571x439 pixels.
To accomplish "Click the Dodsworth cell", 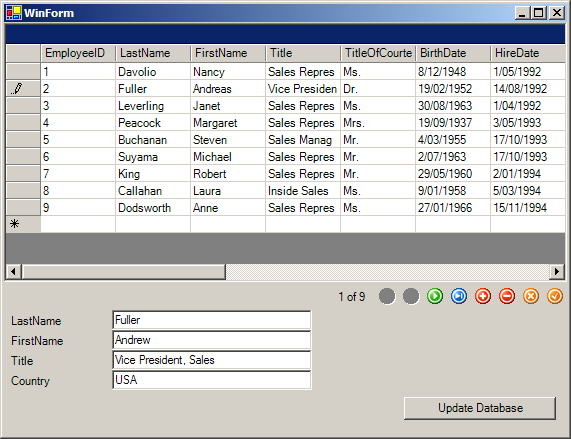I will click(x=153, y=207).
